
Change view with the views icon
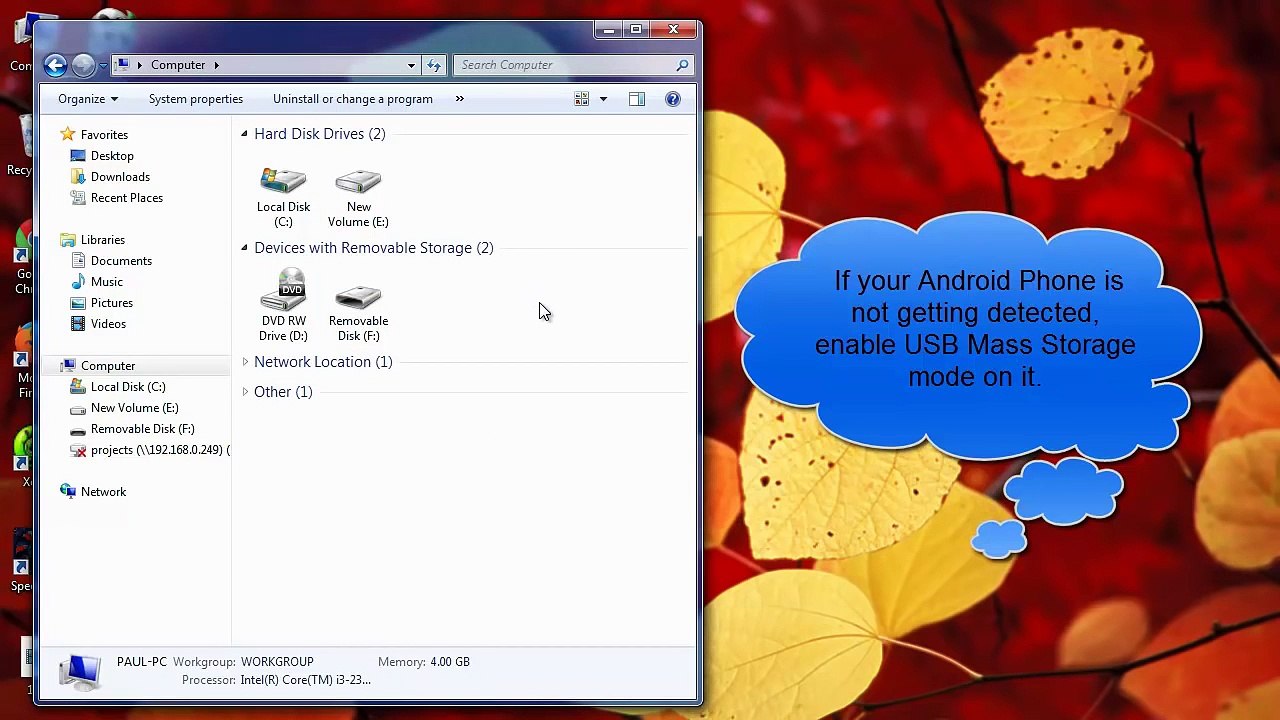[x=581, y=99]
